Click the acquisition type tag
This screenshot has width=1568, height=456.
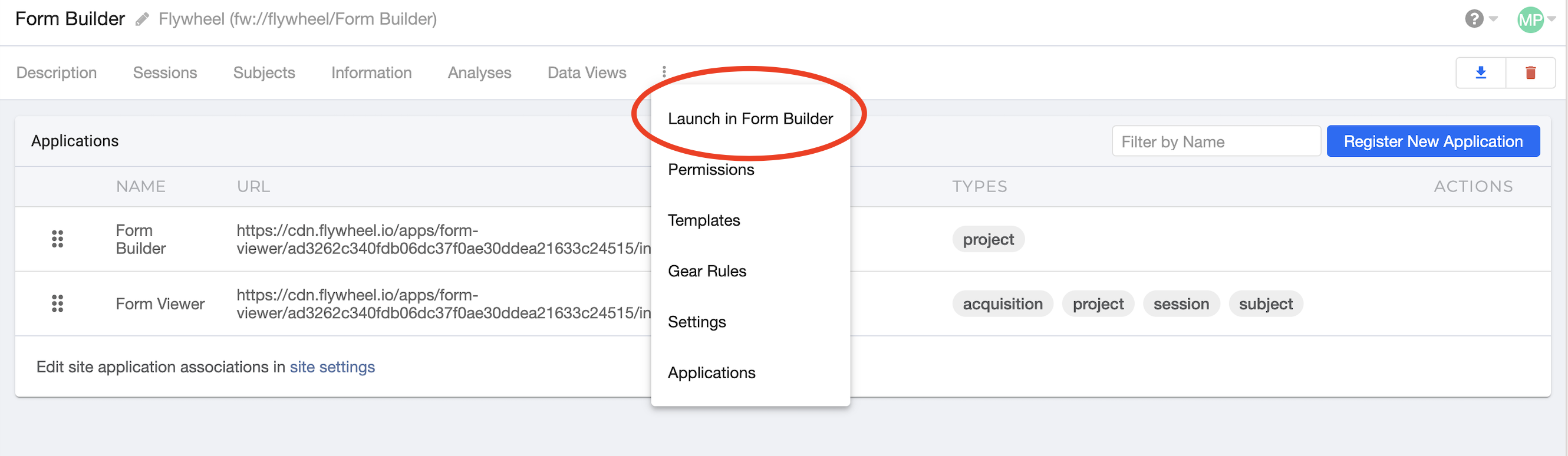(x=1002, y=304)
